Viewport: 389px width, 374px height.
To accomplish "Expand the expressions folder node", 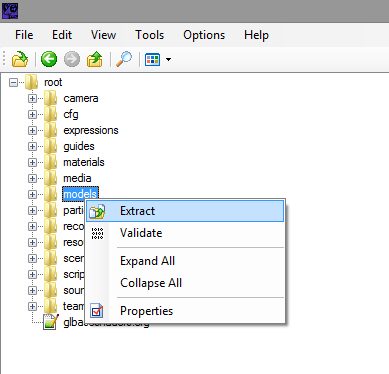I will tap(32, 130).
